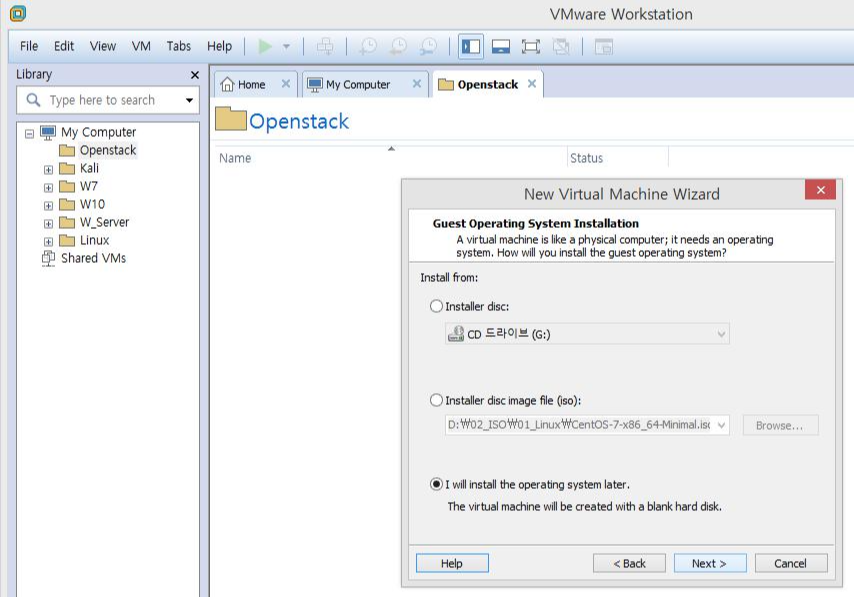Viewport: 854px width, 597px height.
Task: Click the Take Snapshot toolbar icon
Action: click(x=368, y=47)
